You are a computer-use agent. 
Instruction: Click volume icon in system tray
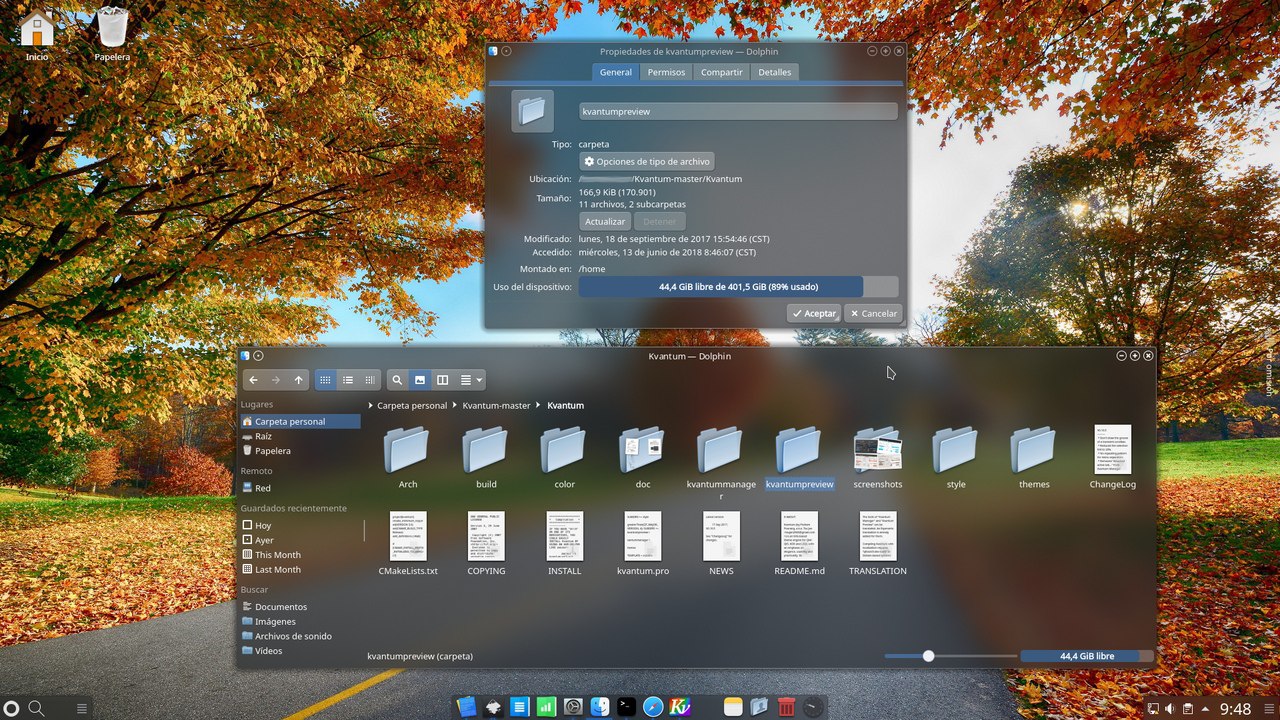point(1170,709)
